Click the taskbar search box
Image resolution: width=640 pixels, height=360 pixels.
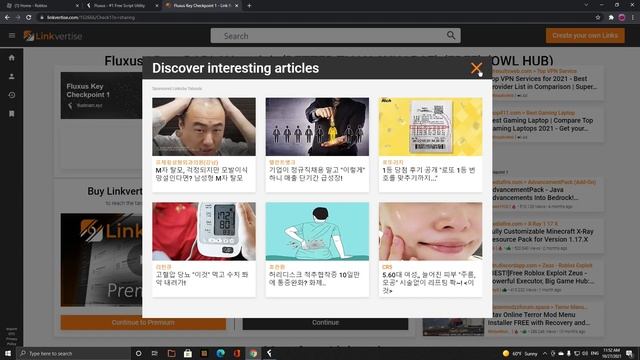[x=73, y=353]
